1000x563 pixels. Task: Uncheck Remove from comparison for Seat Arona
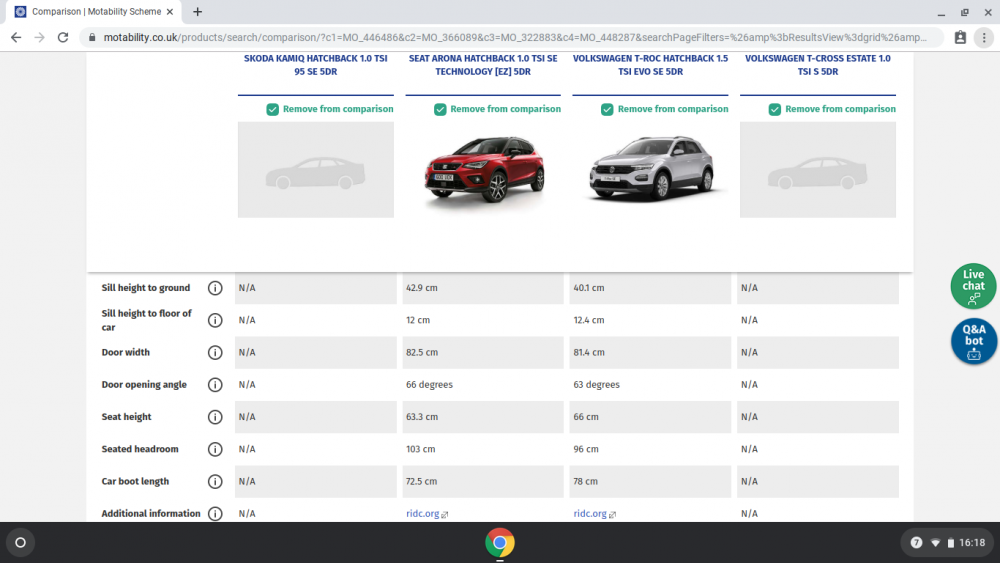440,109
